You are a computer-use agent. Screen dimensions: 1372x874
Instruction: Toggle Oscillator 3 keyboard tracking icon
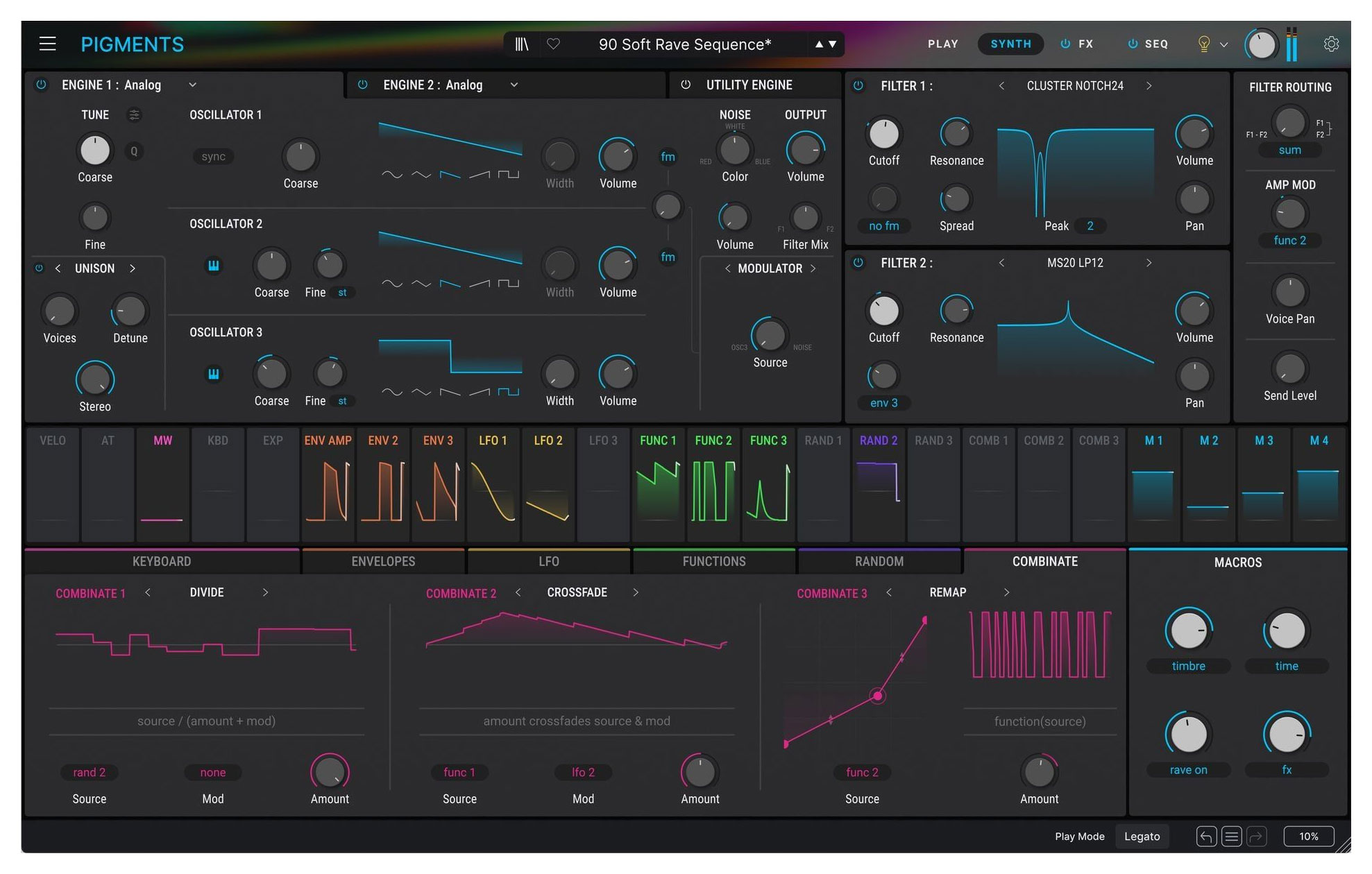click(x=214, y=374)
